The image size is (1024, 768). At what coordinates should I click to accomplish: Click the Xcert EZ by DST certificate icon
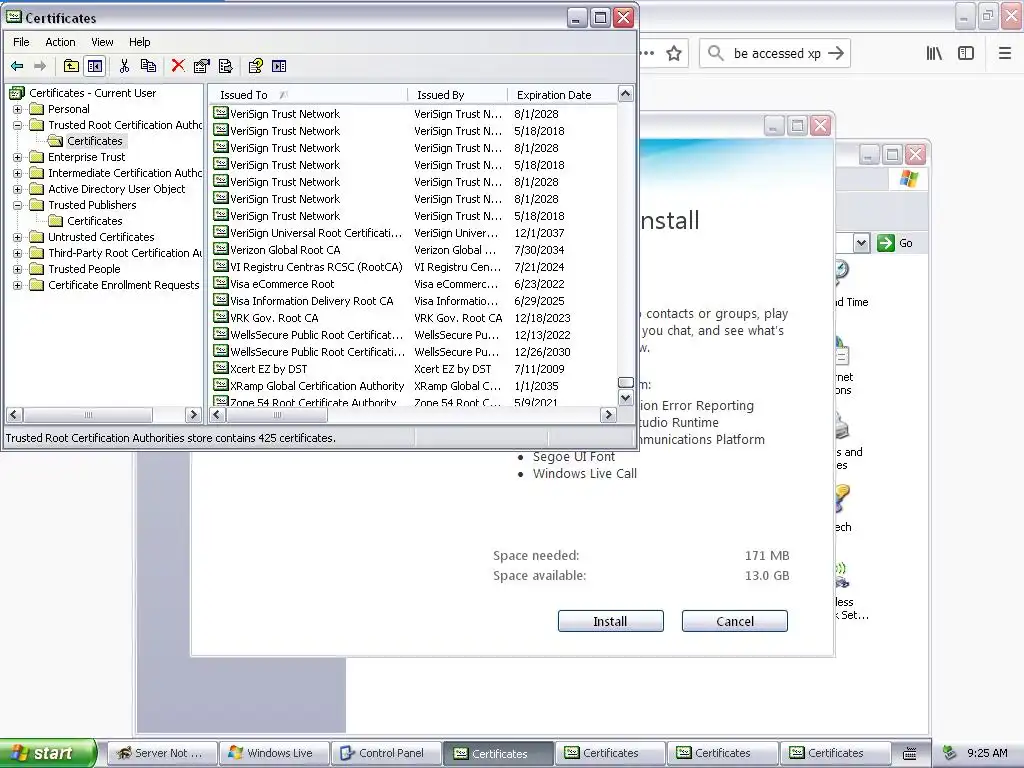(x=221, y=368)
